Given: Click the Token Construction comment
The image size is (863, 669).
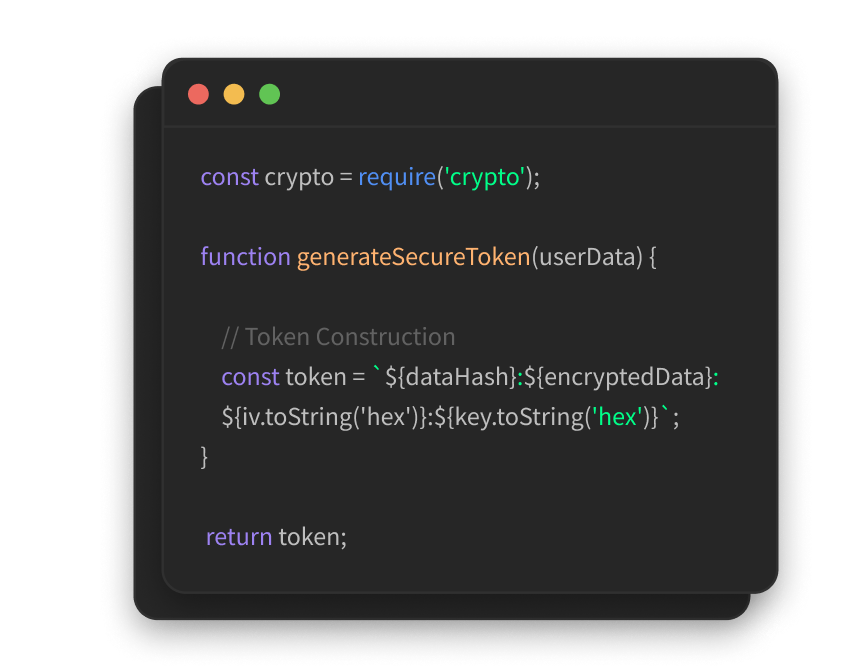Looking at the screenshot, I should (338, 337).
